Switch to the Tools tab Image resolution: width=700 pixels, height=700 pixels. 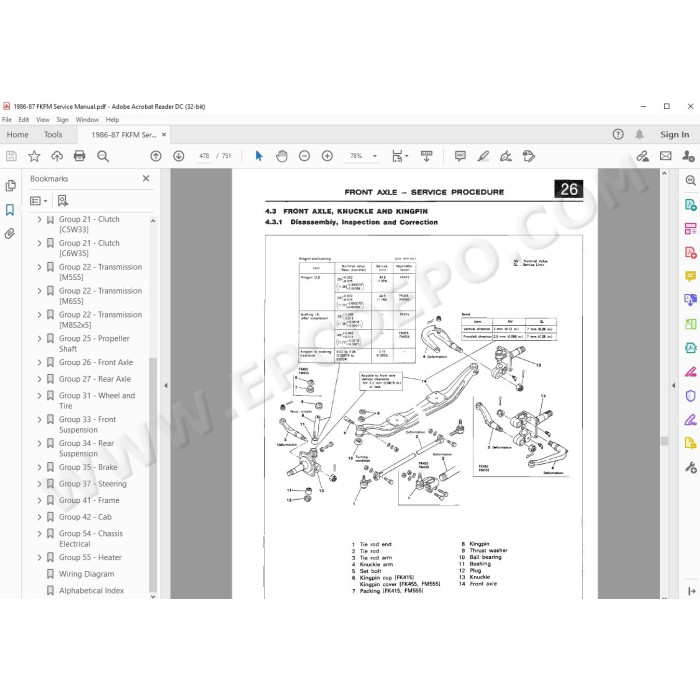click(53, 134)
